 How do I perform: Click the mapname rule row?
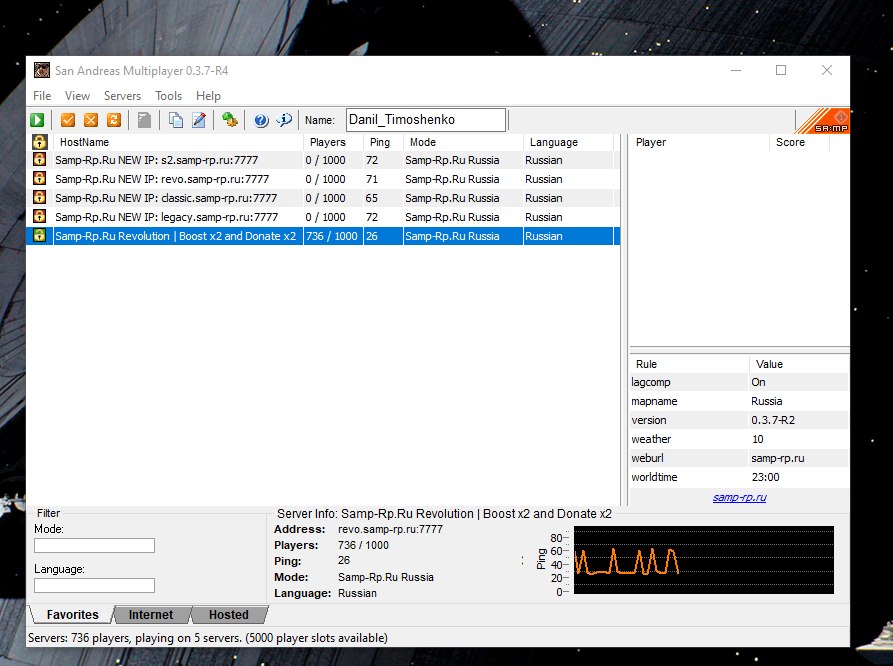point(739,401)
